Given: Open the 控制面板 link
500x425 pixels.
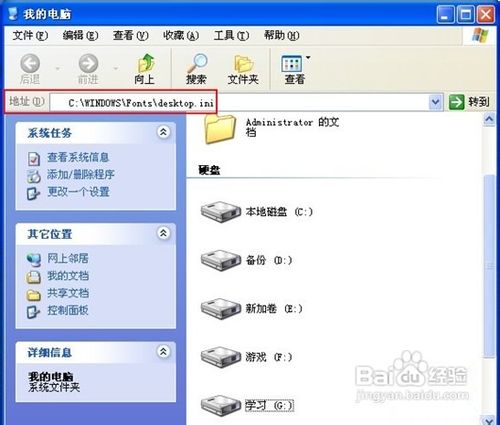Looking at the screenshot, I should [x=68, y=310].
